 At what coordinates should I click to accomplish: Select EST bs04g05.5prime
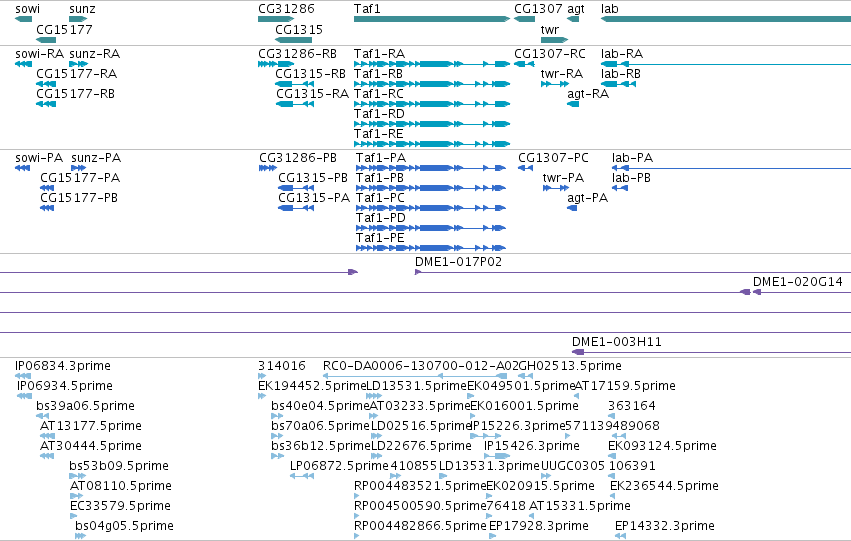coord(124,526)
